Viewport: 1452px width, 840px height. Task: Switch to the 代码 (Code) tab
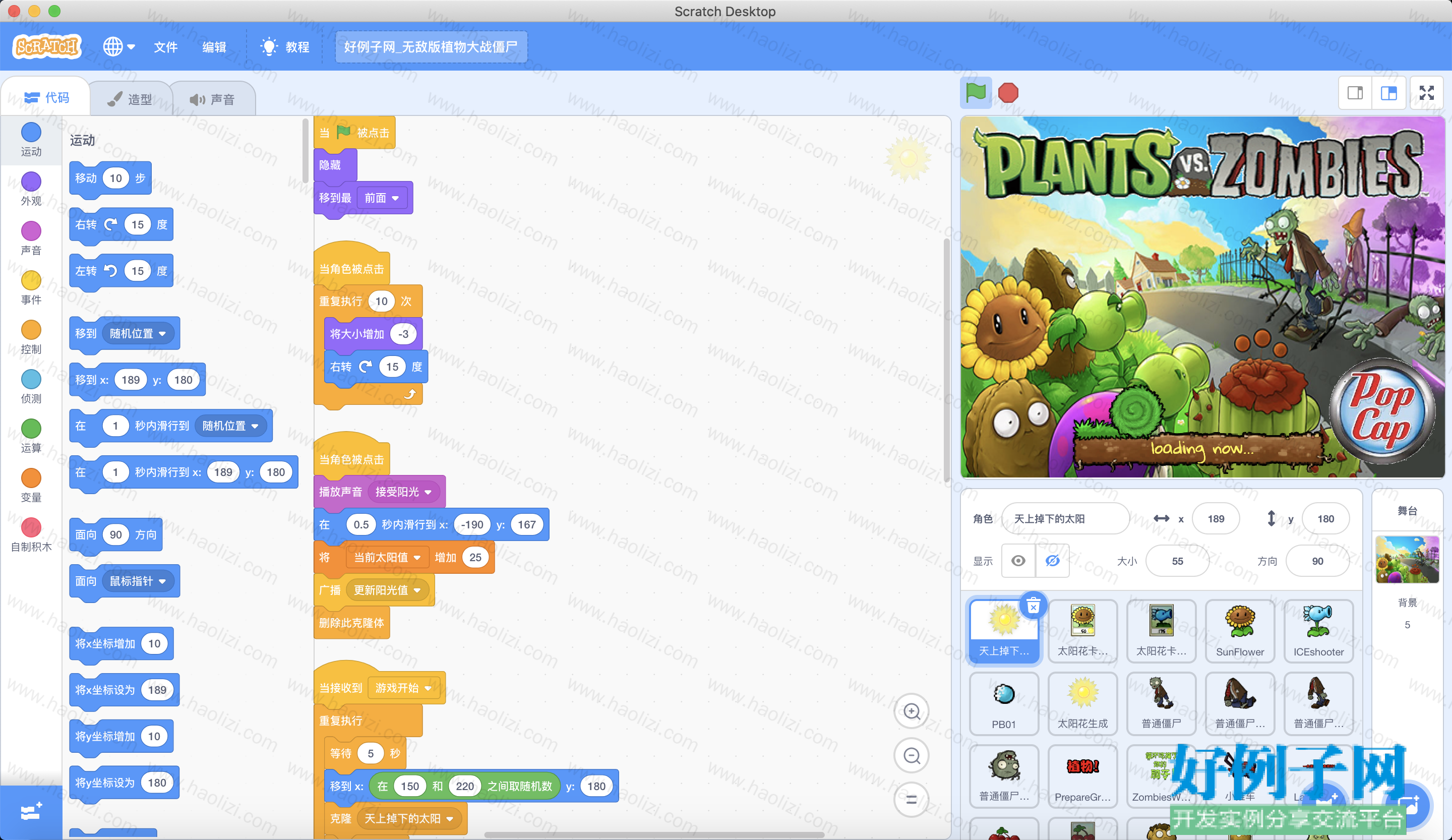[46, 98]
